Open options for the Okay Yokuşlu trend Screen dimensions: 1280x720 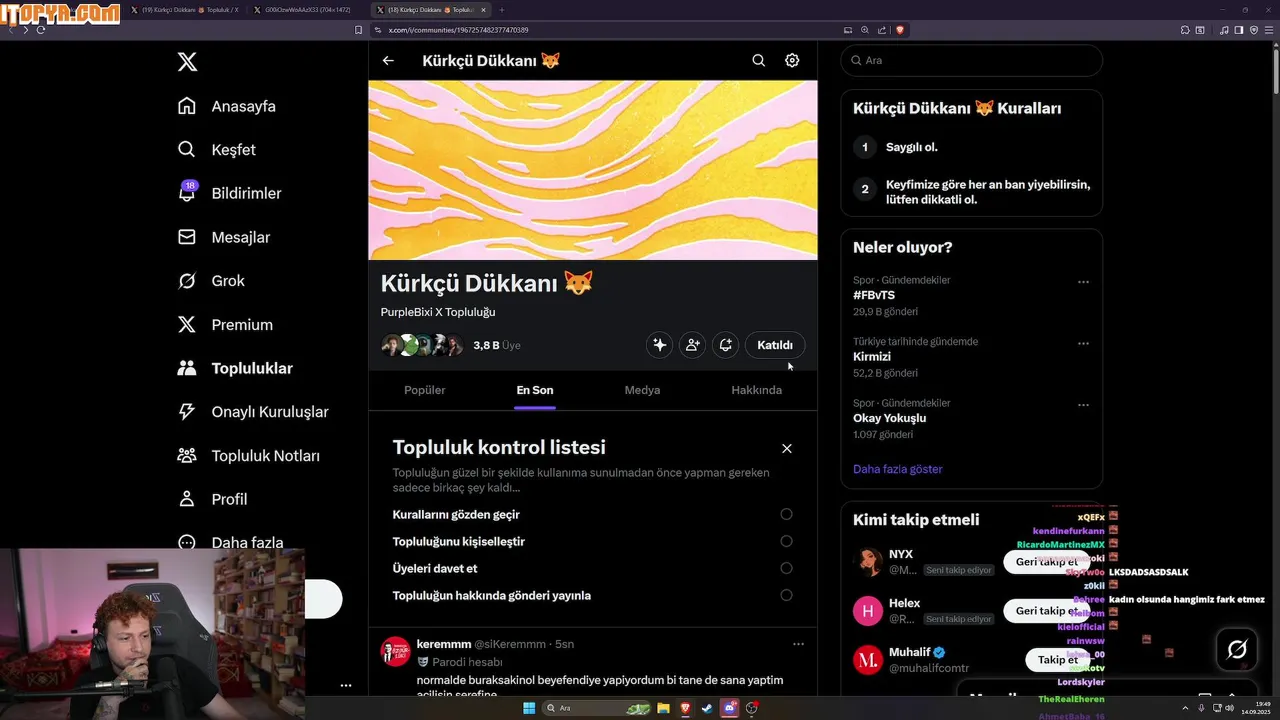click(x=1083, y=405)
